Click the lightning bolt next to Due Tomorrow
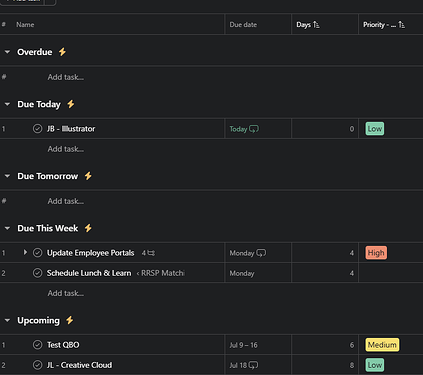This screenshot has width=423, height=375. (x=88, y=176)
